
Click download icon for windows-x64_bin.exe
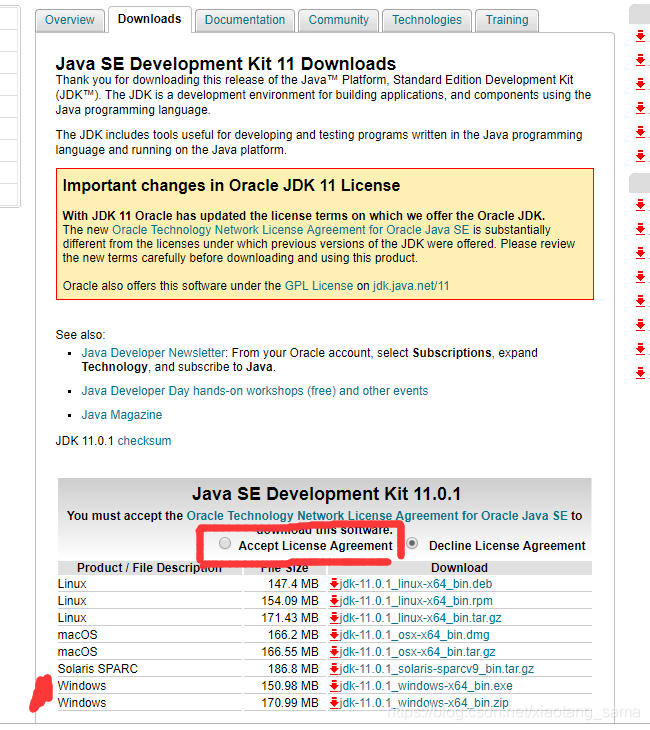point(334,686)
